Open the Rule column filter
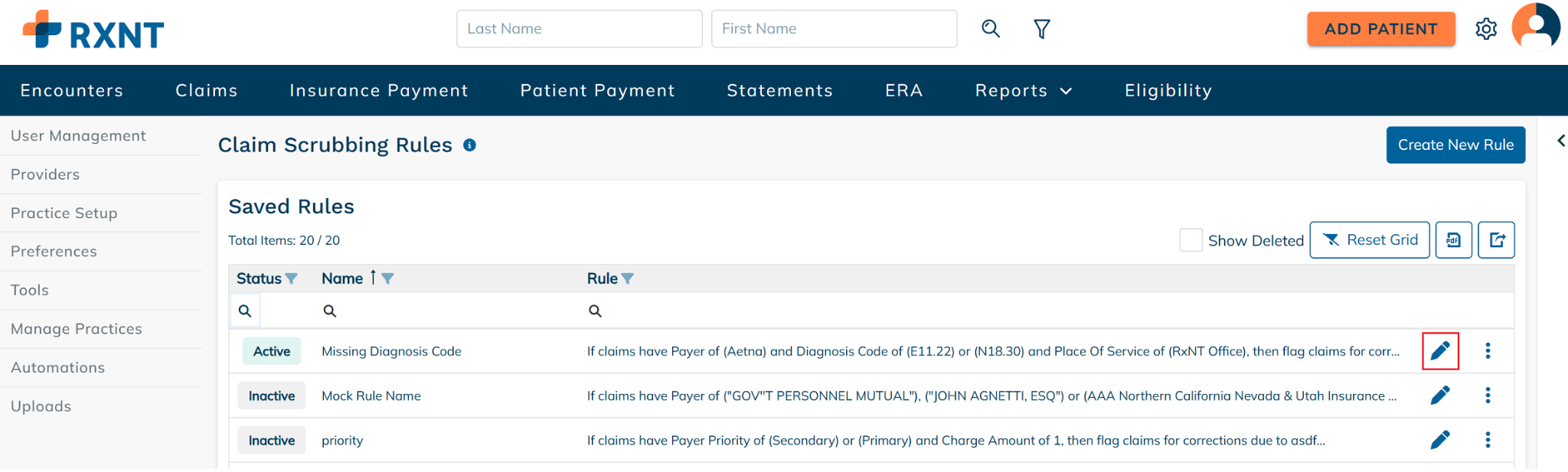 [628, 278]
